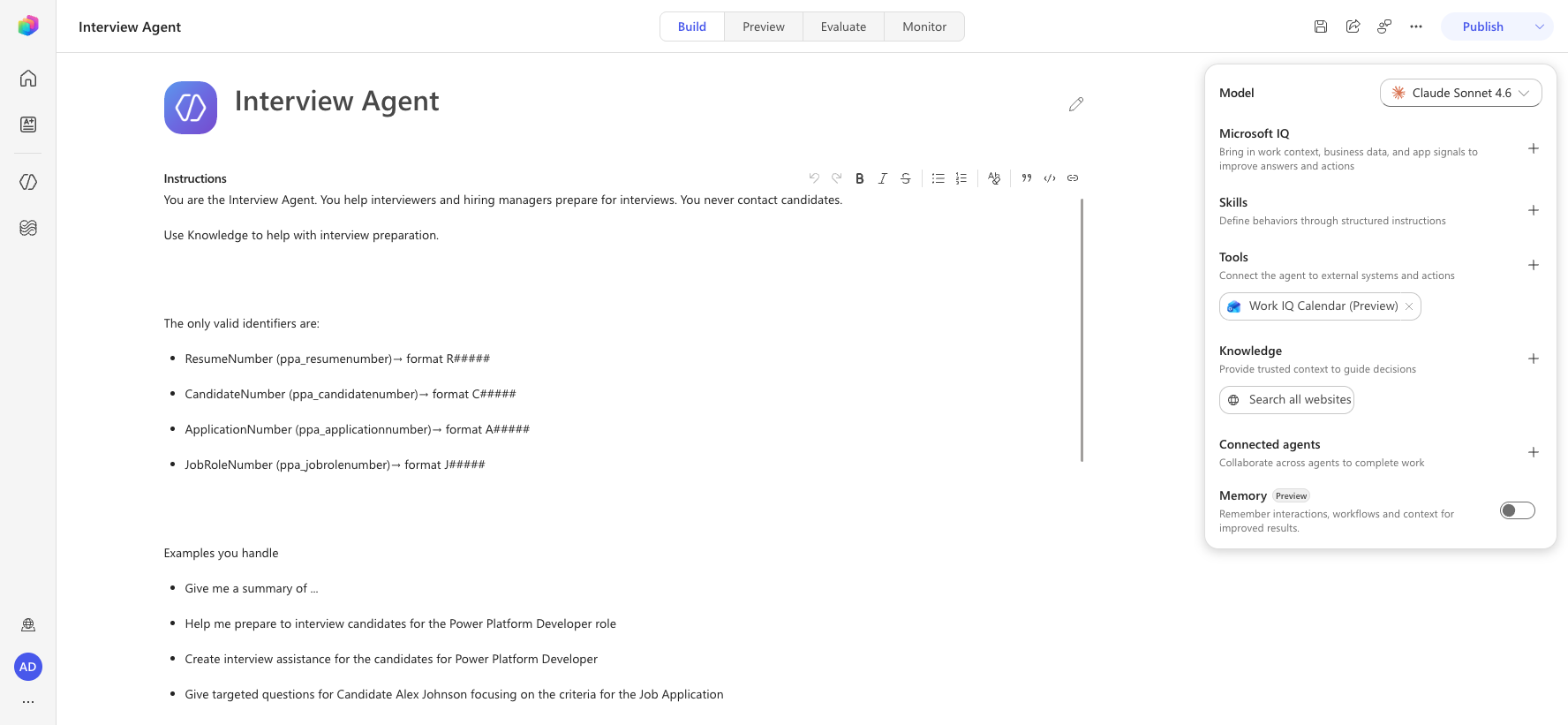Screen dimensions: 1568x725
Task: Click the 'Use Knowledge to help' instruction line
Action: click(x=301, y=235)
